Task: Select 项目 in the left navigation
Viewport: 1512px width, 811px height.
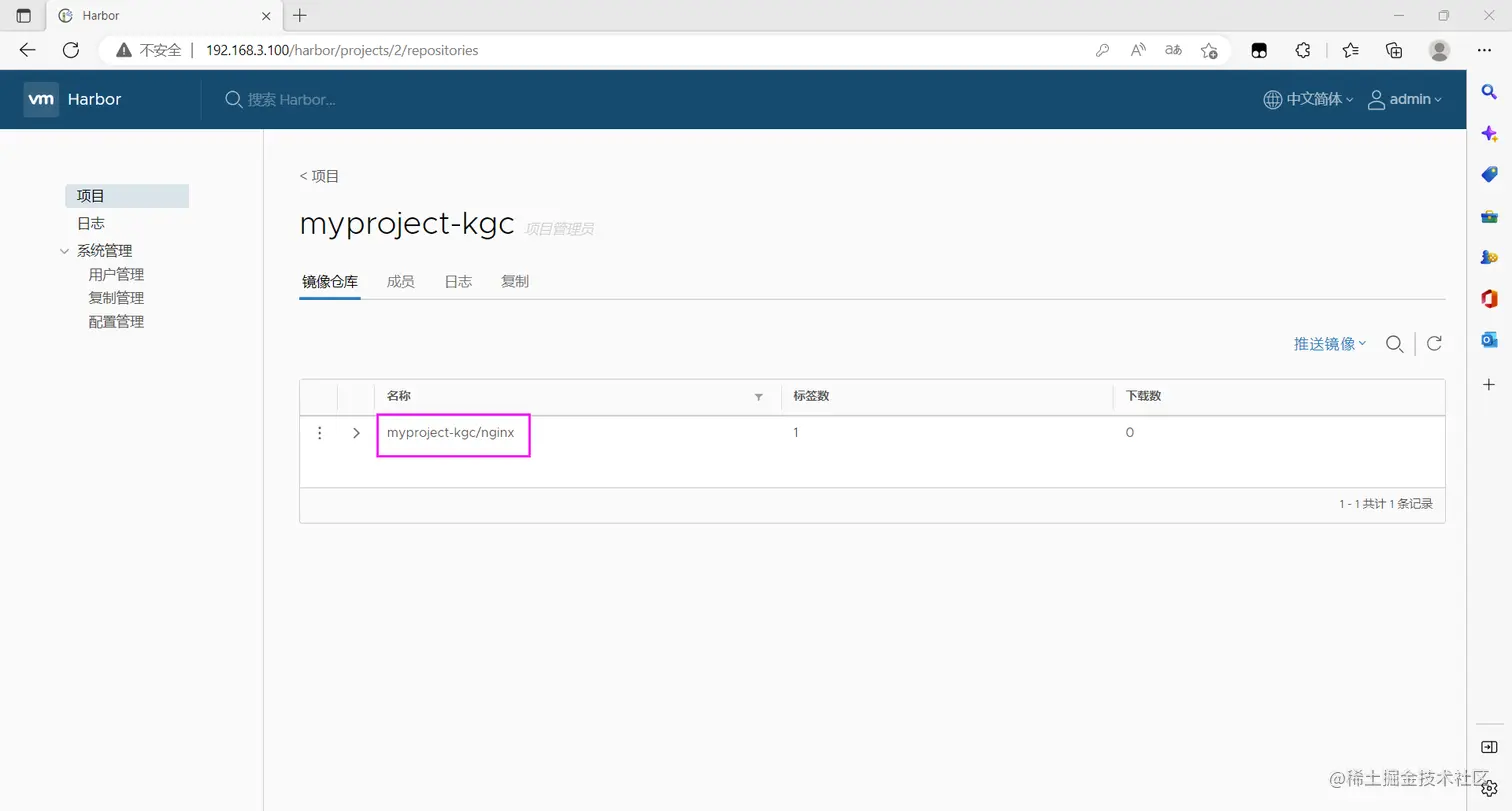Action: pyautogui.click(x=127, y=196)
